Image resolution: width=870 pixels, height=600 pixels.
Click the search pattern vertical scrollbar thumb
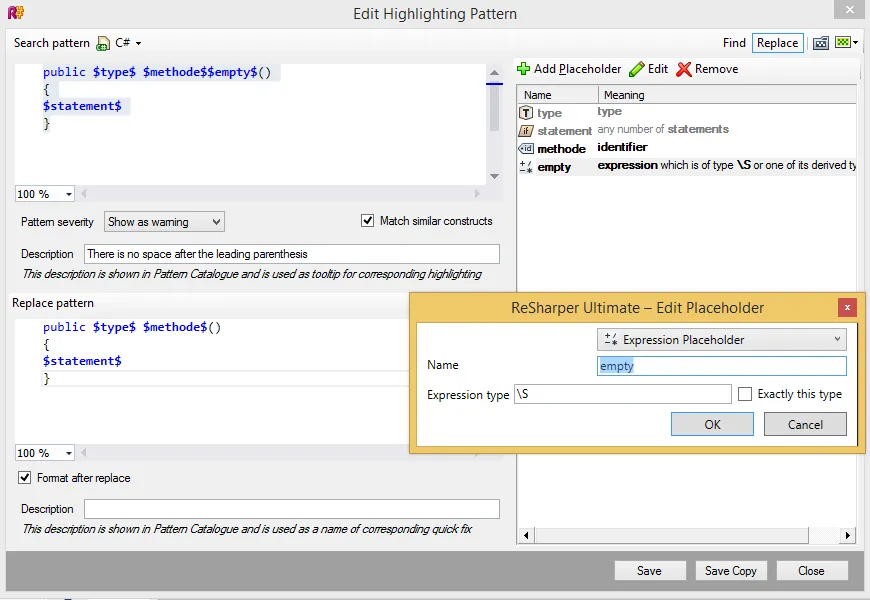point(494,108)
